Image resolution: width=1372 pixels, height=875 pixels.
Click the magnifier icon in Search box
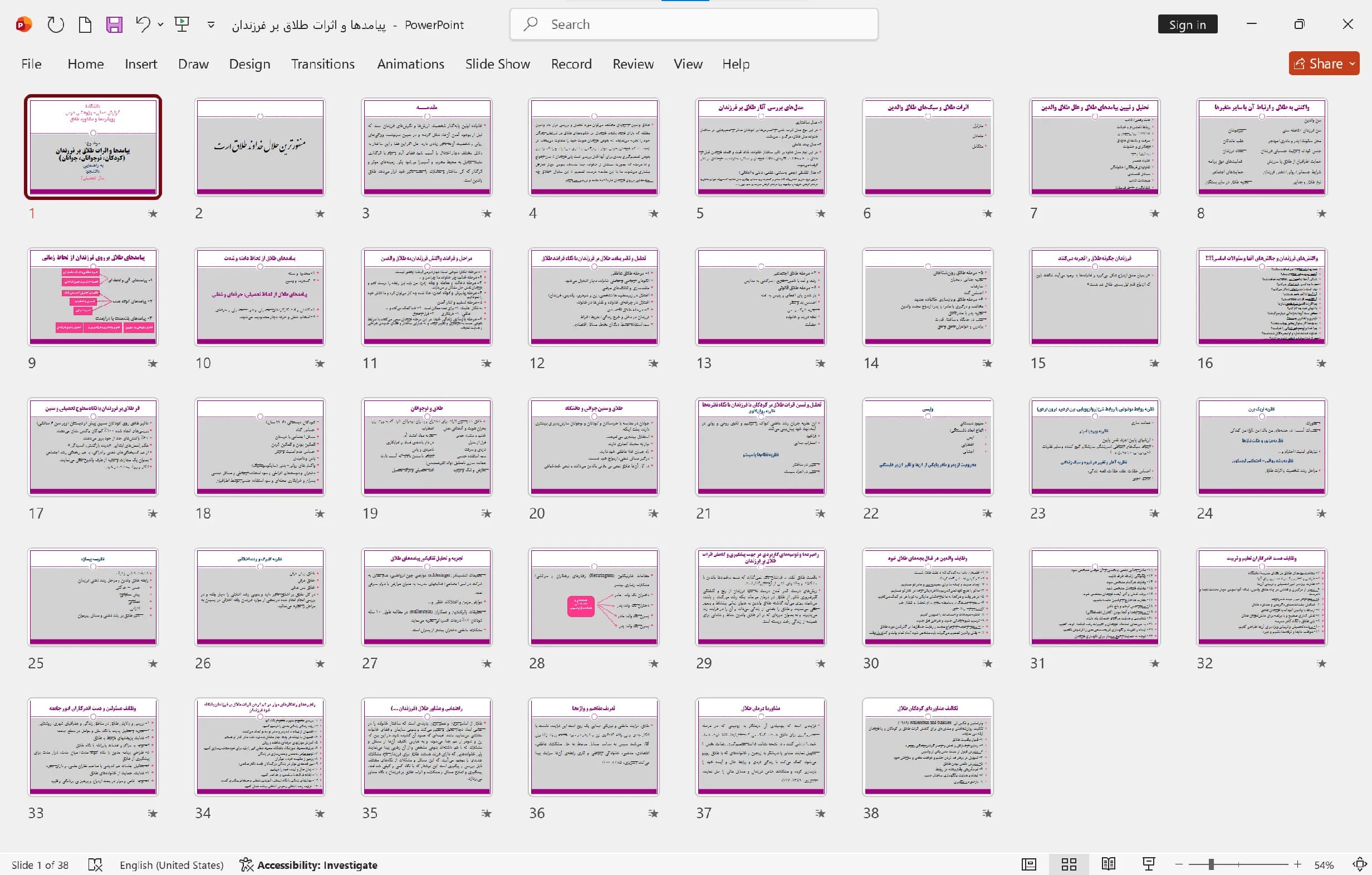tap(531, 24)
